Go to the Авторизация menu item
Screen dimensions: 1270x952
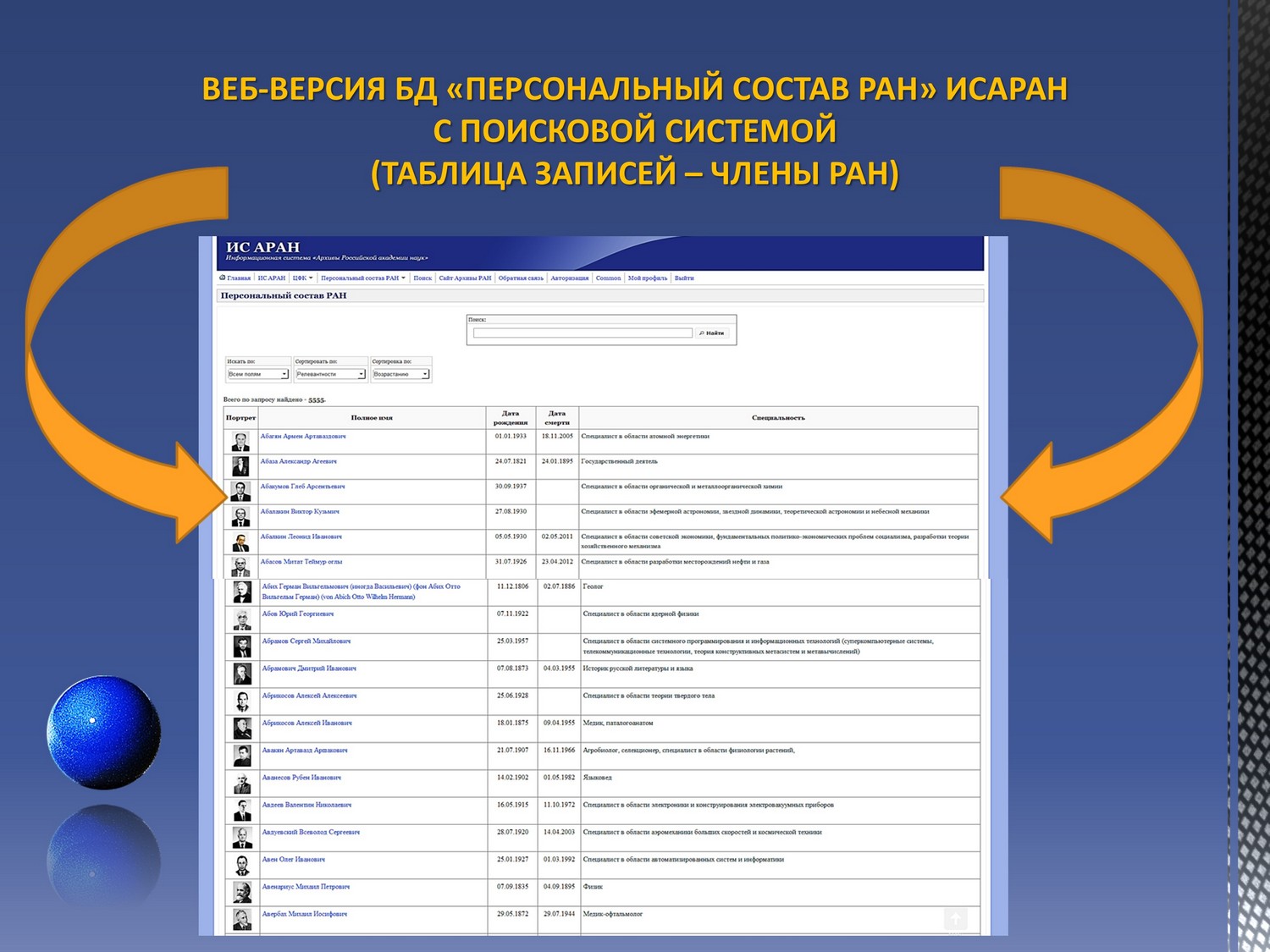569,278
